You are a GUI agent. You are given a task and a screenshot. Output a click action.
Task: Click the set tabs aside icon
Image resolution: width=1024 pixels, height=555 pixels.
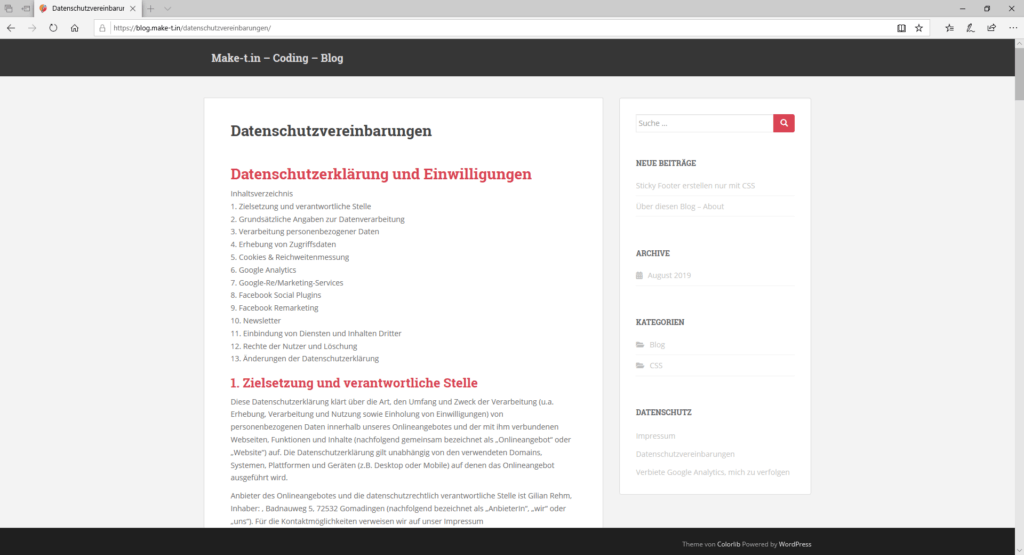point(25,8)
